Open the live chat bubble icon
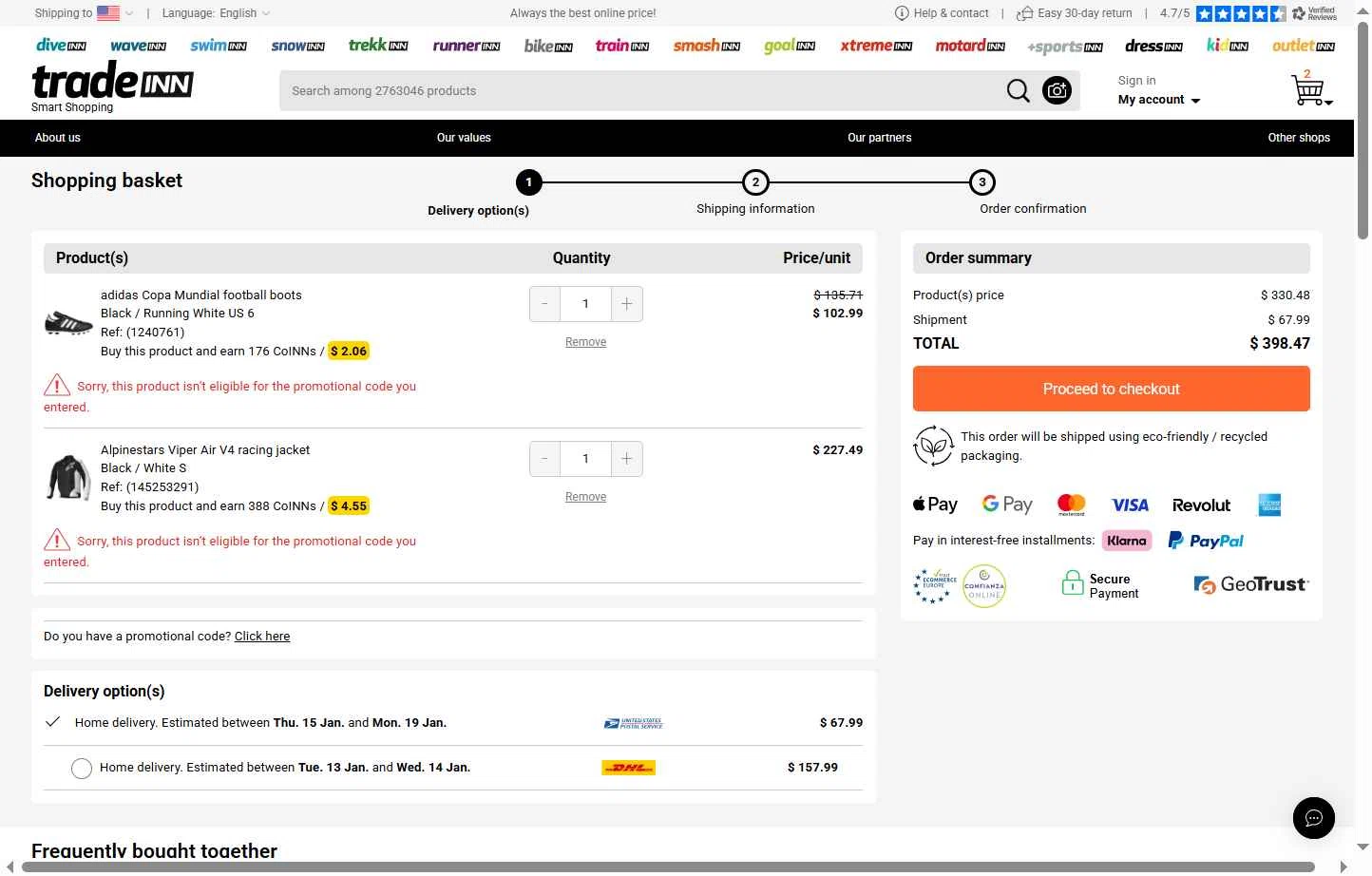The image size is (1372, 876). pyautogui.click(x=1313, y=817)
